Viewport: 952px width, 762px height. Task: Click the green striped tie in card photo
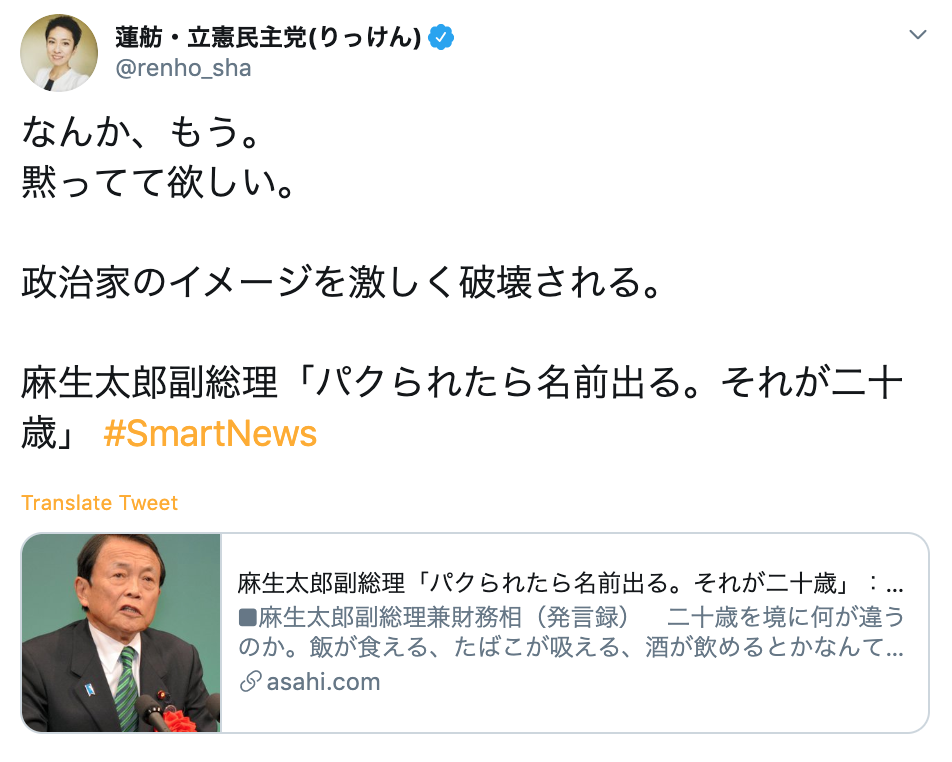tap(126, 687)
